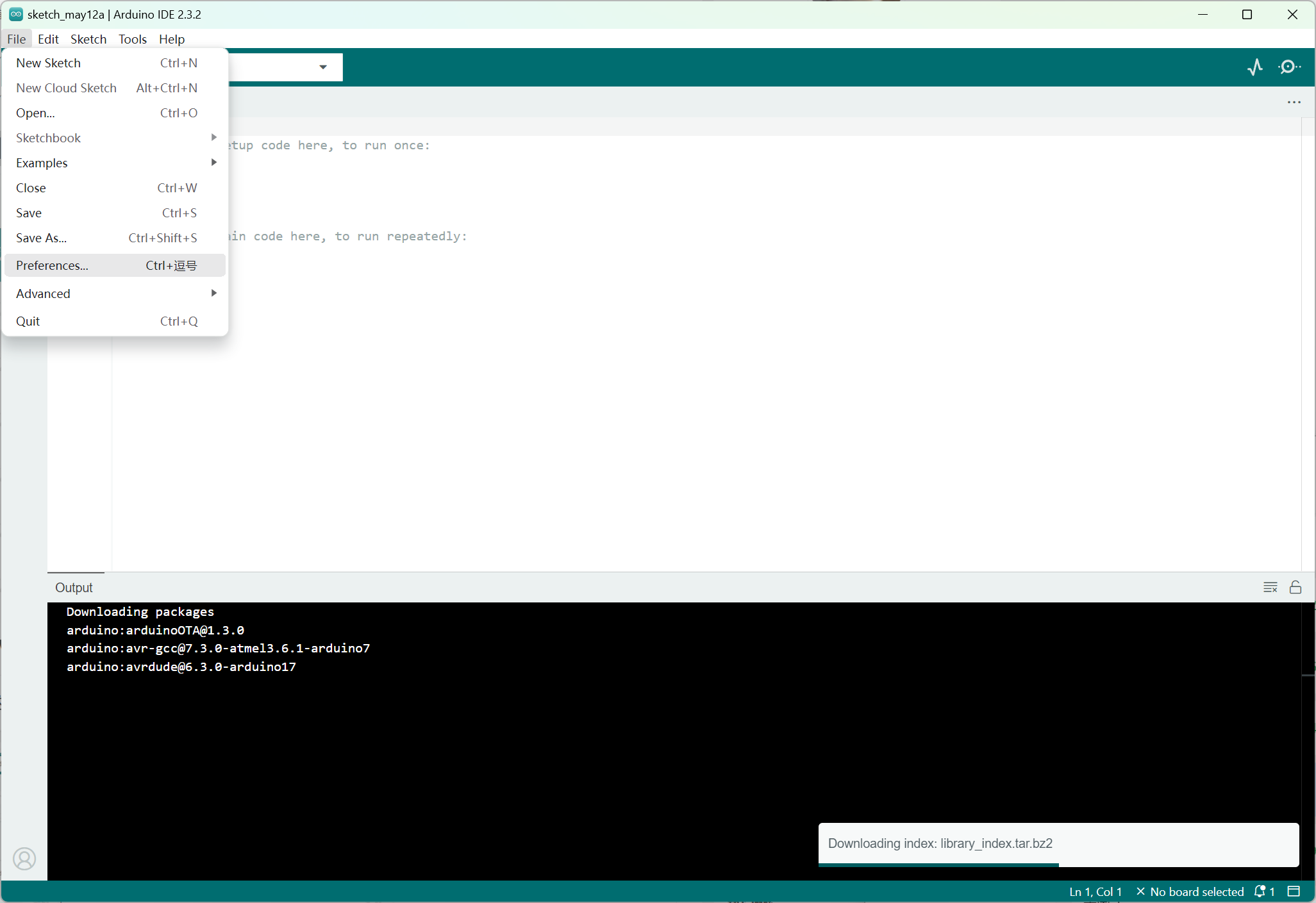The image size is (1316, 903).
Task: Open the File menu
Action: 17,39
